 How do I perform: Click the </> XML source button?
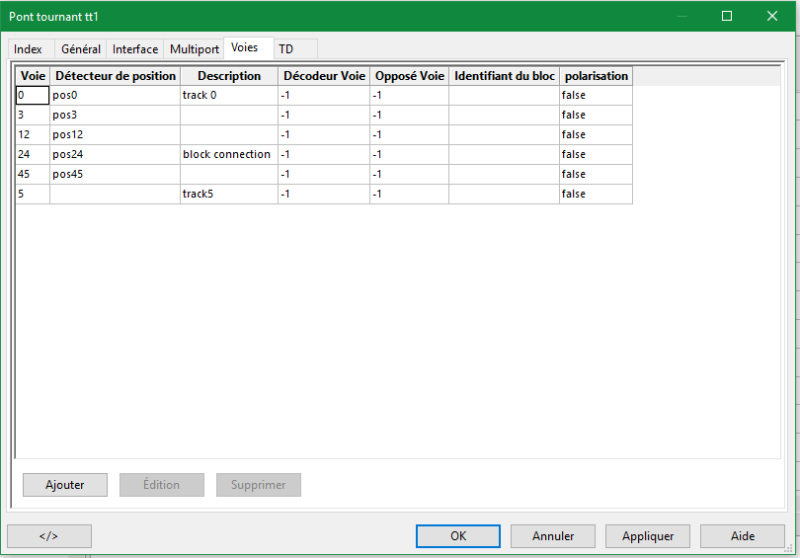point(49,536)
